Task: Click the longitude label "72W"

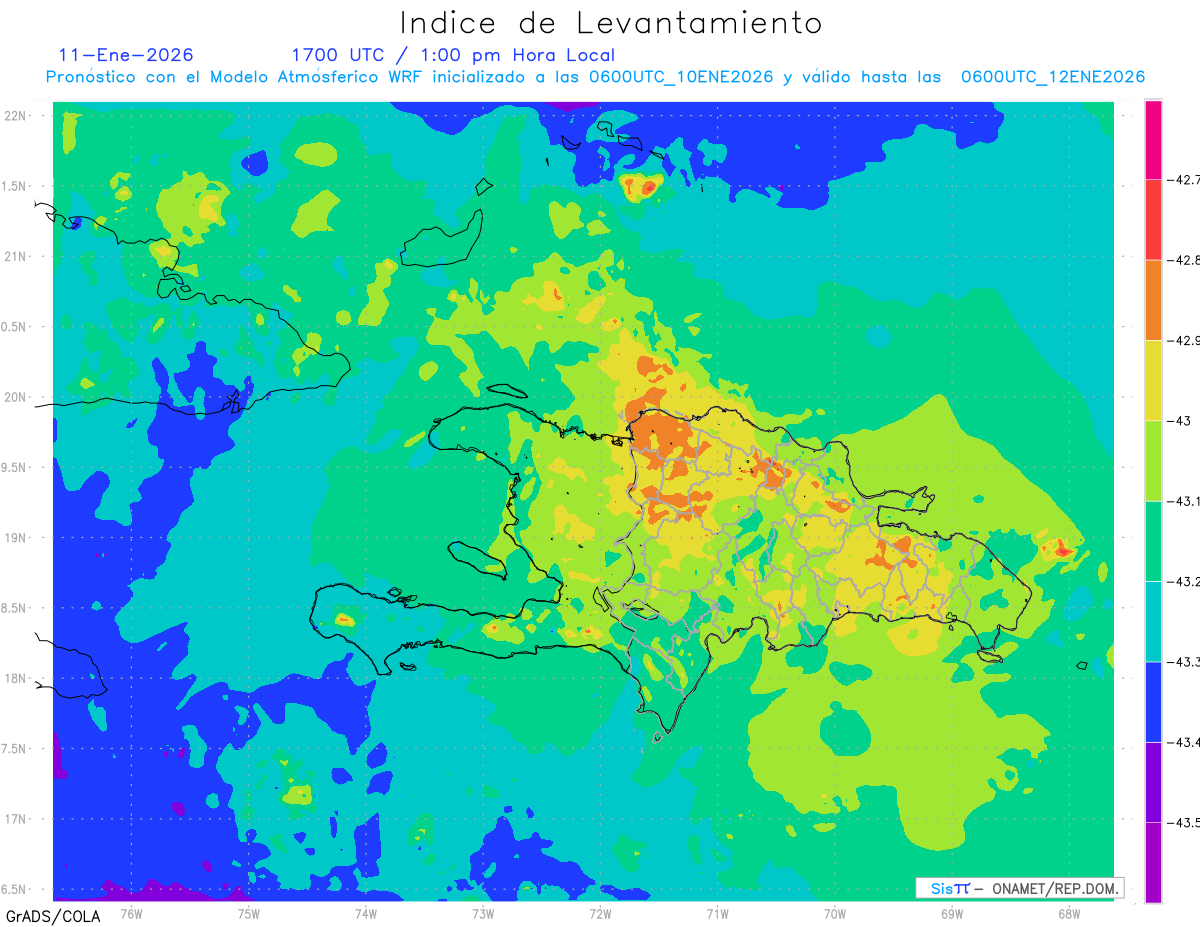Action: pos(600,913)
